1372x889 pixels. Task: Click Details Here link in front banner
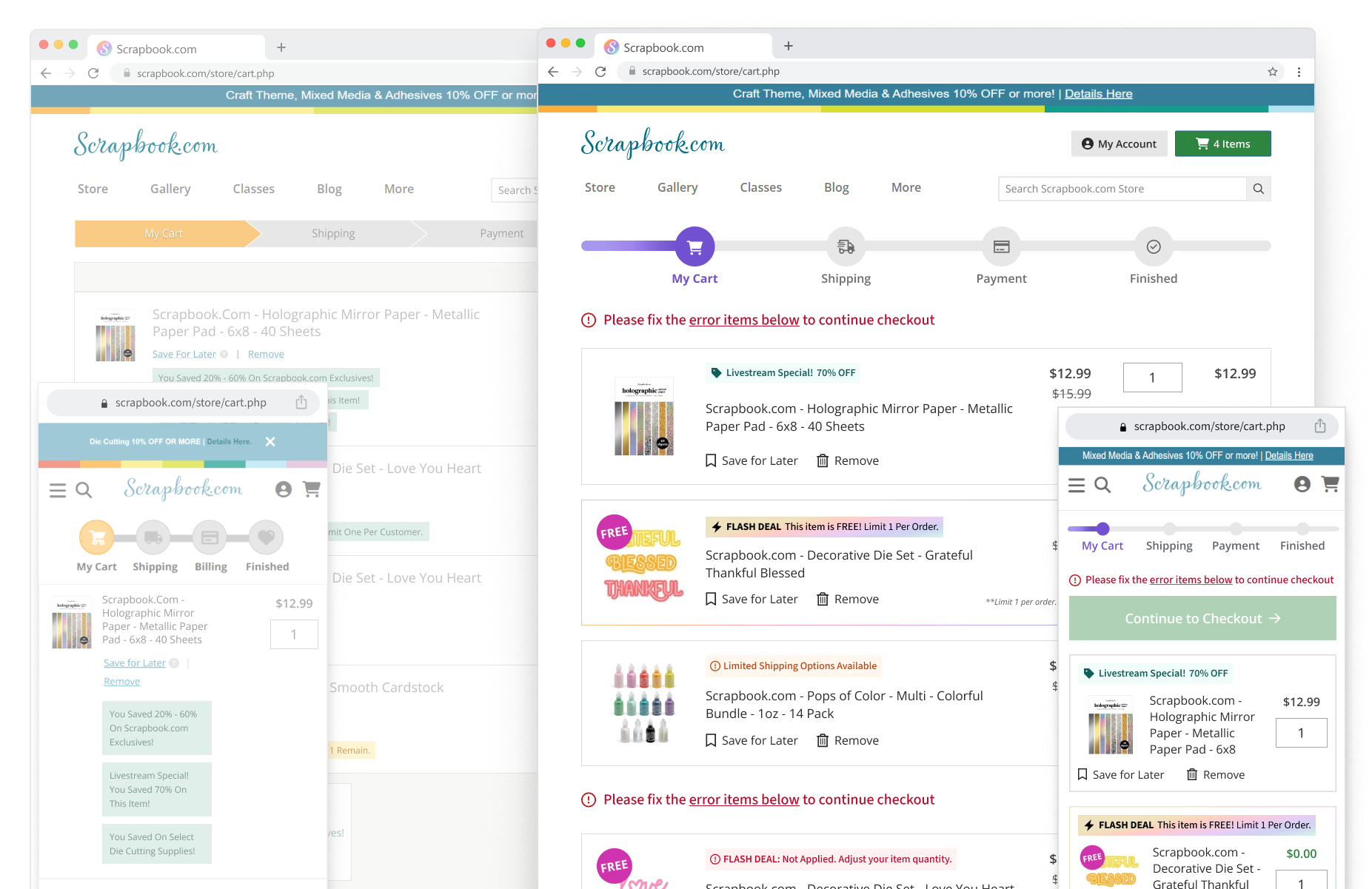point(1098,94)
